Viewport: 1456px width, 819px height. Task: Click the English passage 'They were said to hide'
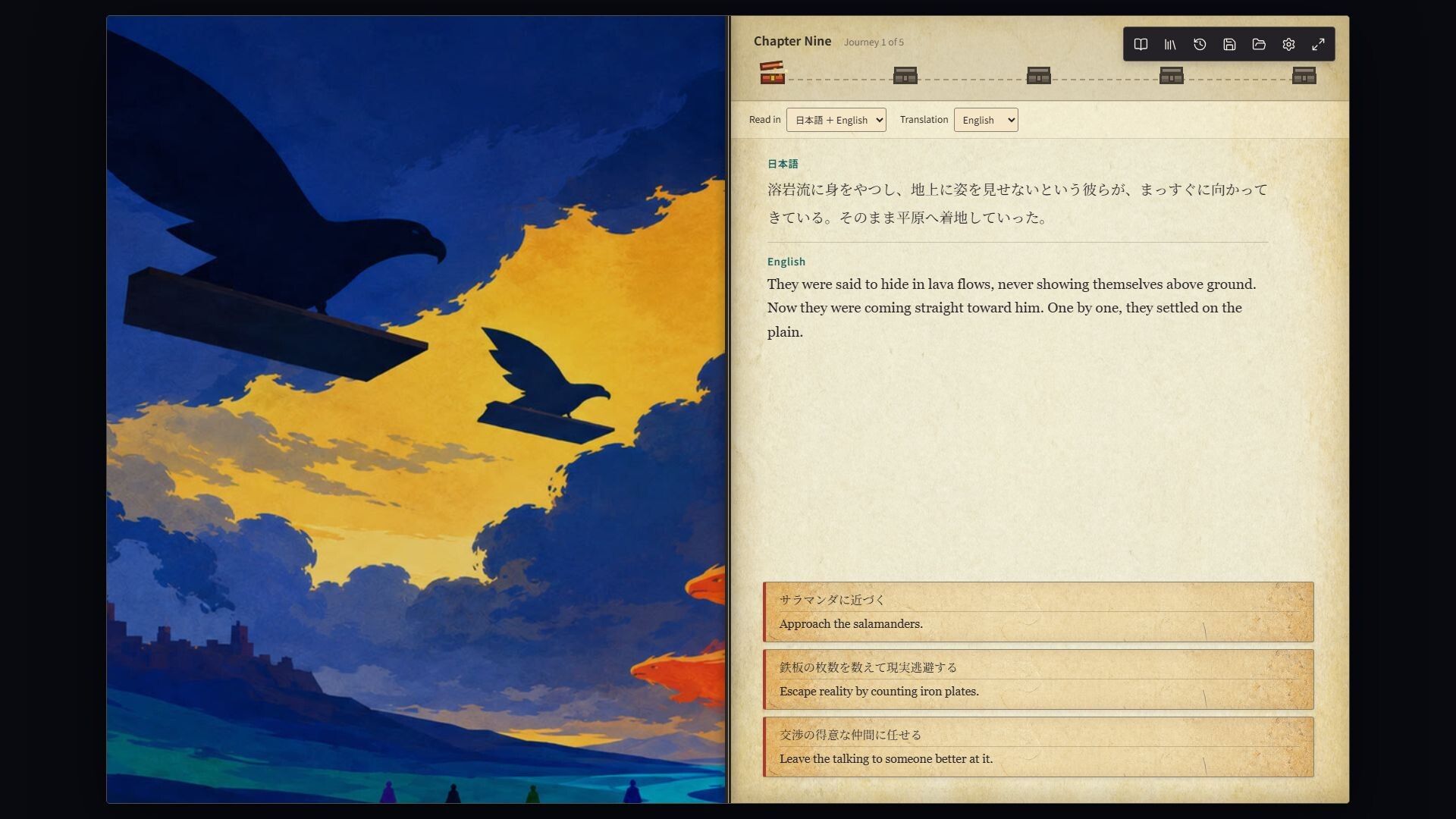point(1012,308)
